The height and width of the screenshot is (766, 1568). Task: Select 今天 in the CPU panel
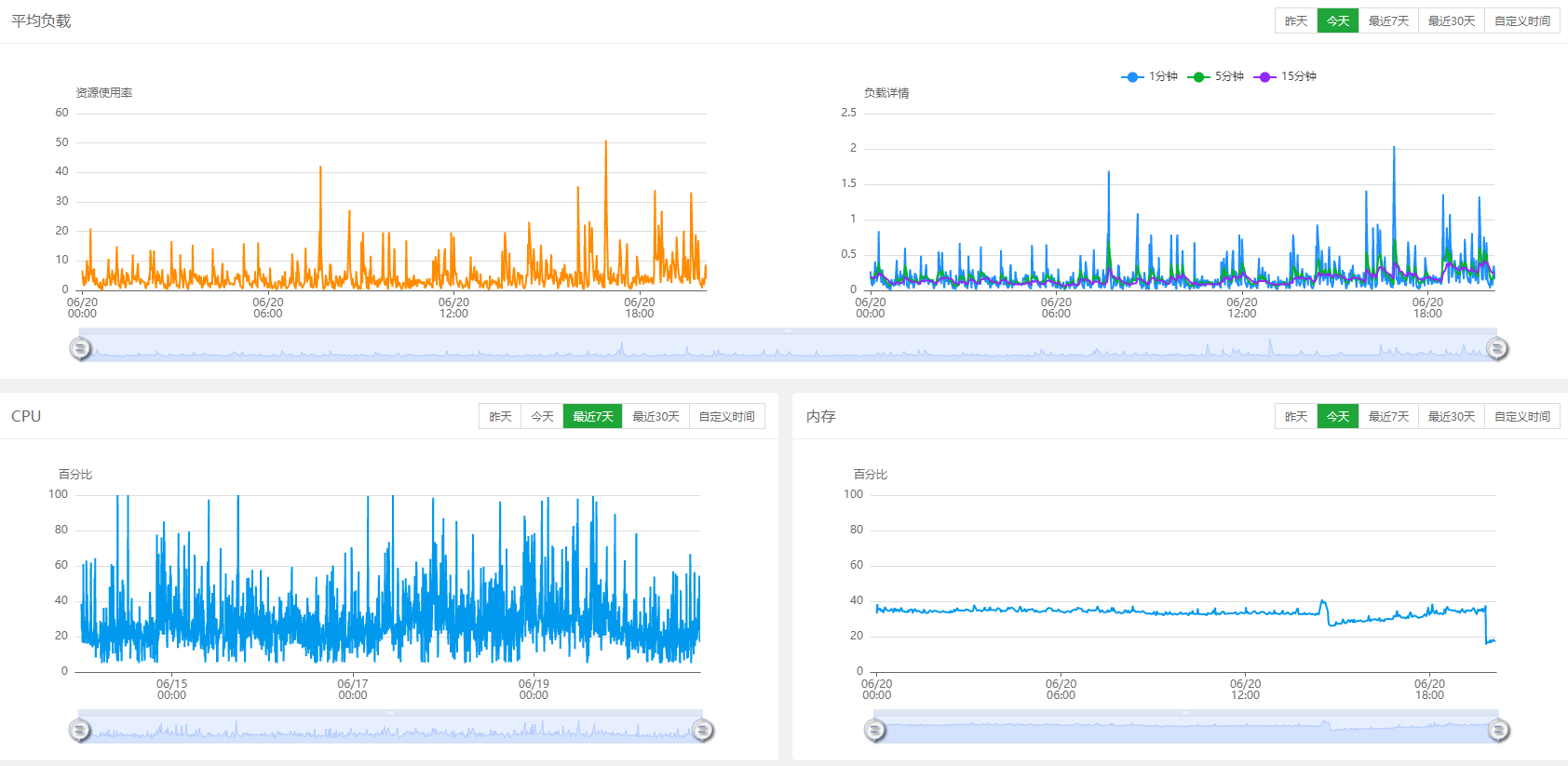click(542, 416)
